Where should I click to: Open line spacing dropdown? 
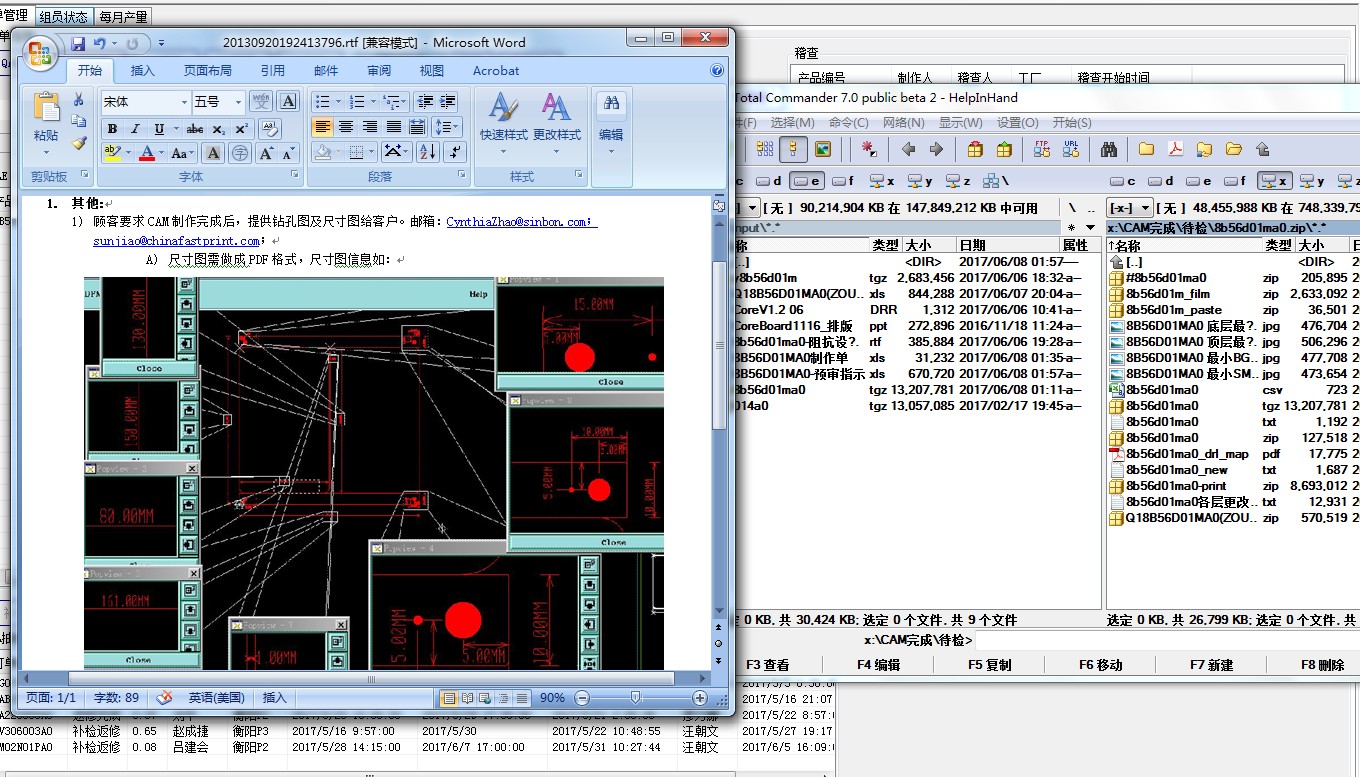click(446, 127)
